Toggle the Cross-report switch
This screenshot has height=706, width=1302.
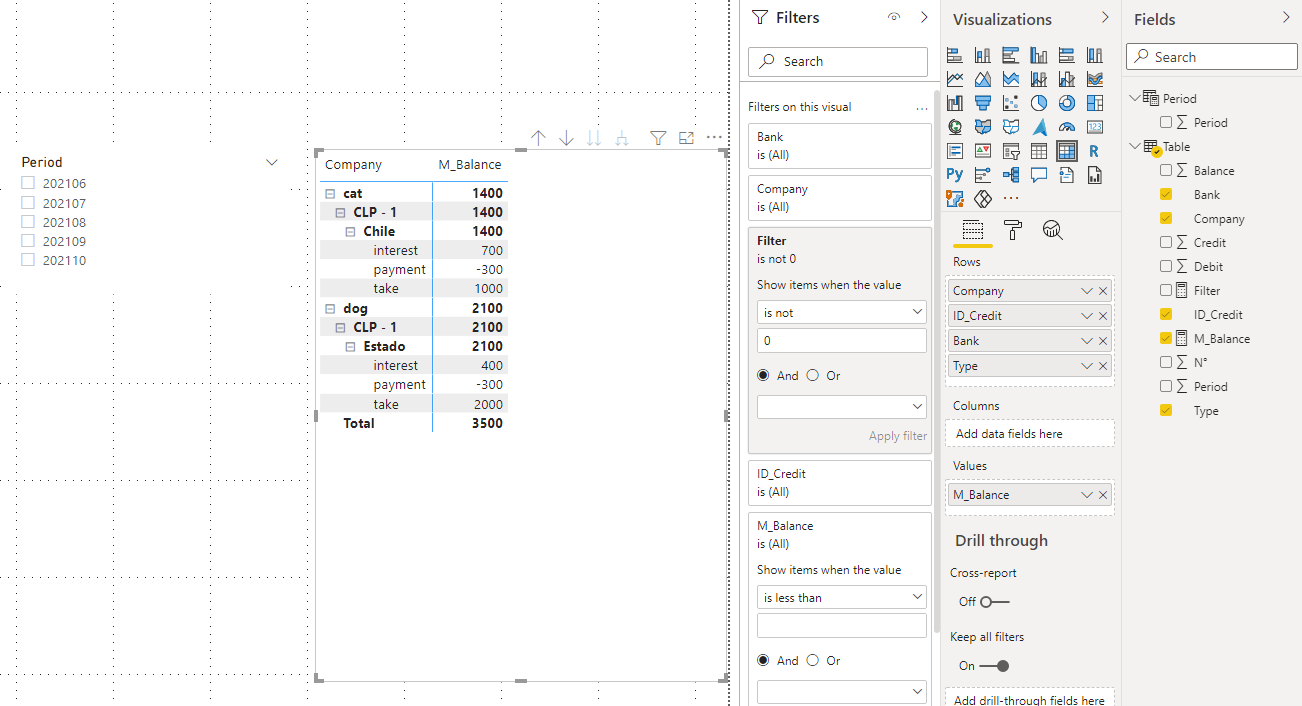994,602
